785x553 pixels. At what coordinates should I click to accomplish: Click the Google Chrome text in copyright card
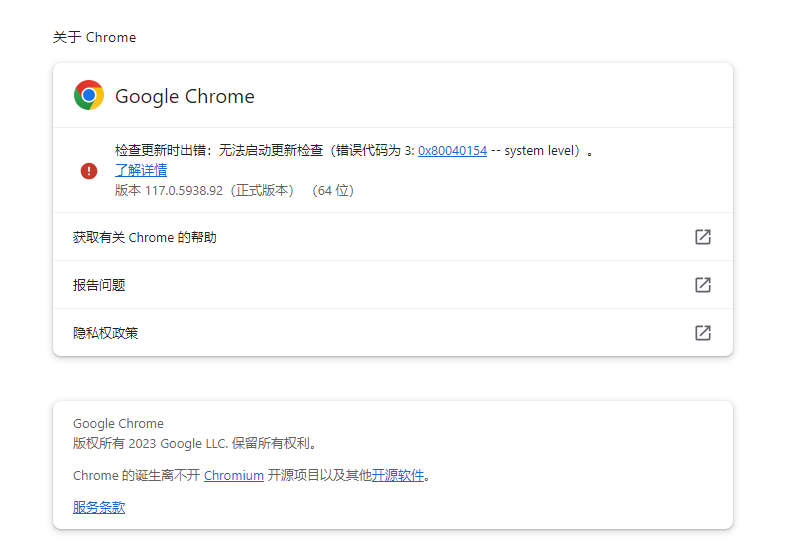tap(119, 423)
